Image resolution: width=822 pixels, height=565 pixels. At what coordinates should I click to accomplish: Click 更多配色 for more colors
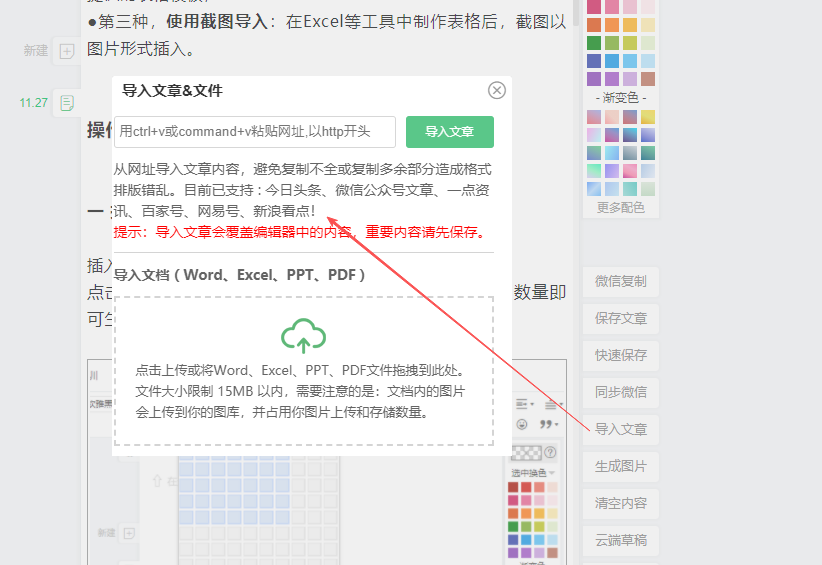pyautogui.click(x=620, y=208)
